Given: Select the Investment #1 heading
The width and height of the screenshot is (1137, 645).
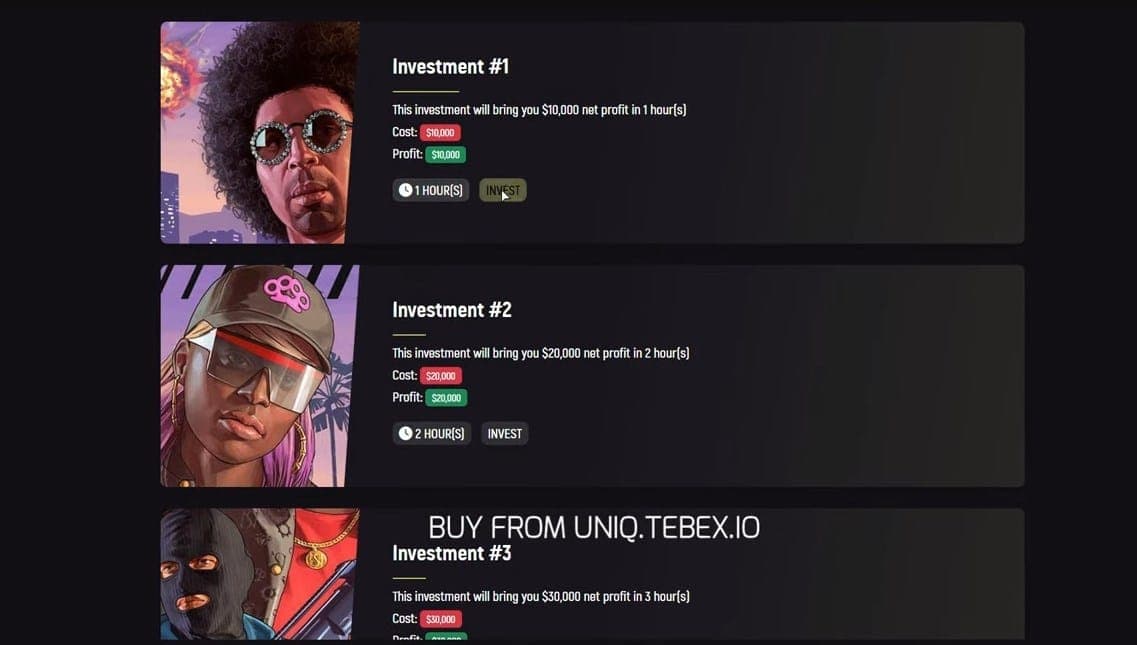Looking at the screenshot, I should 450,67.
